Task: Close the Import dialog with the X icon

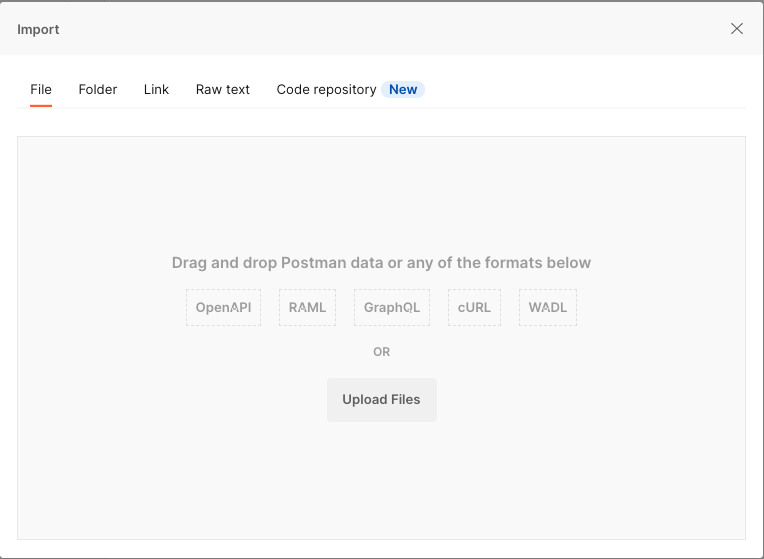Action: [x=737, y=29]
